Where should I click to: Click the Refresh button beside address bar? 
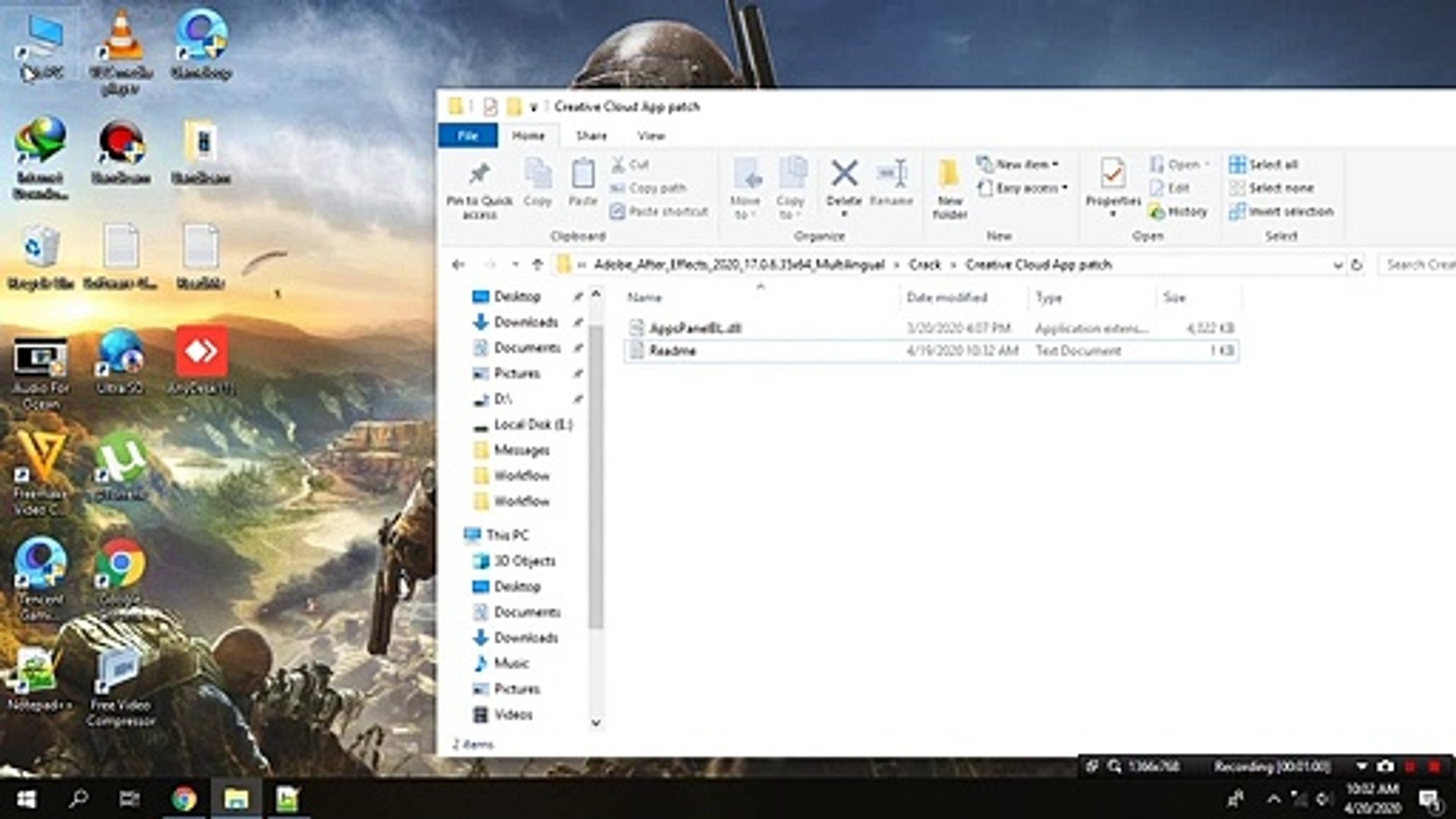[x=1357, y=265]
